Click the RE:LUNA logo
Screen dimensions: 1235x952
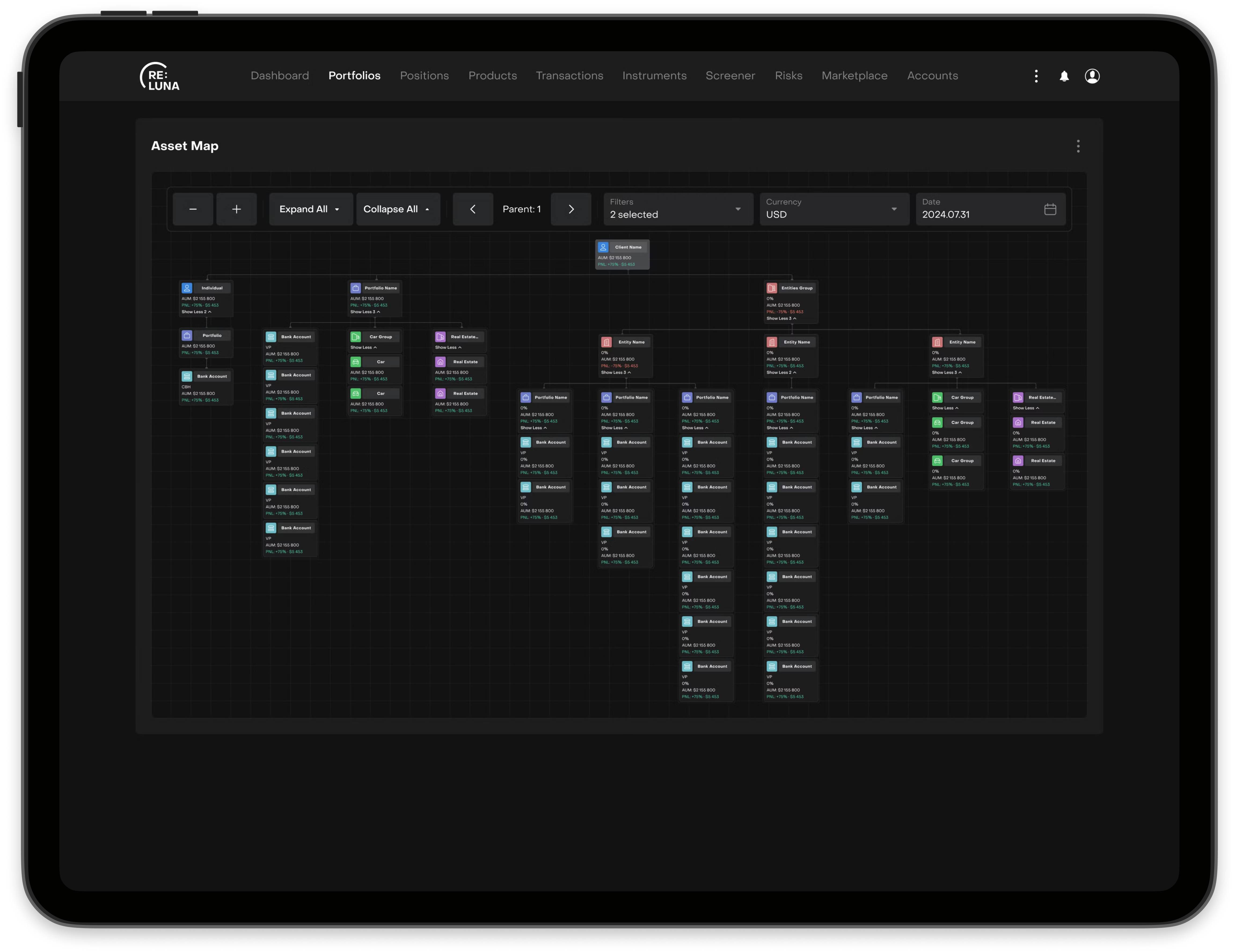point(159,76)
